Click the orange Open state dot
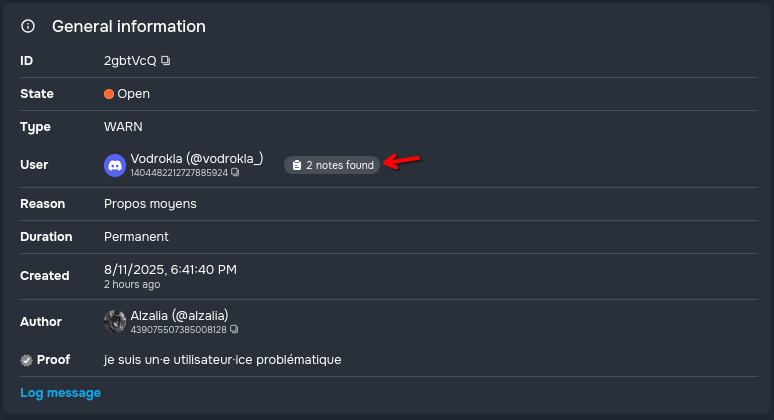Image resolution: width=774 pixels, height=420 pixels. tap(109, 94)
